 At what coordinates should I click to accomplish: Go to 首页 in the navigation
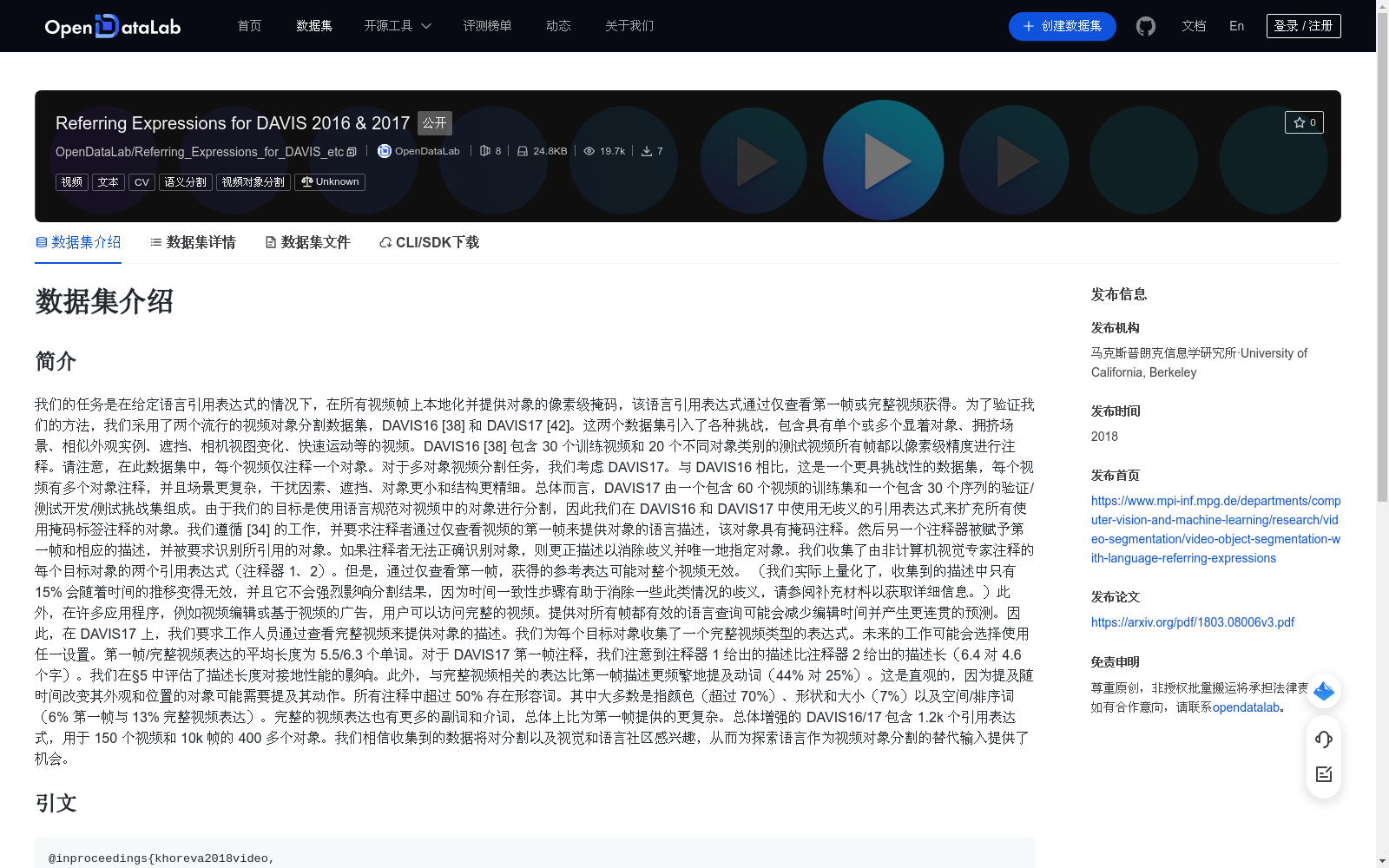pos(249,26)
